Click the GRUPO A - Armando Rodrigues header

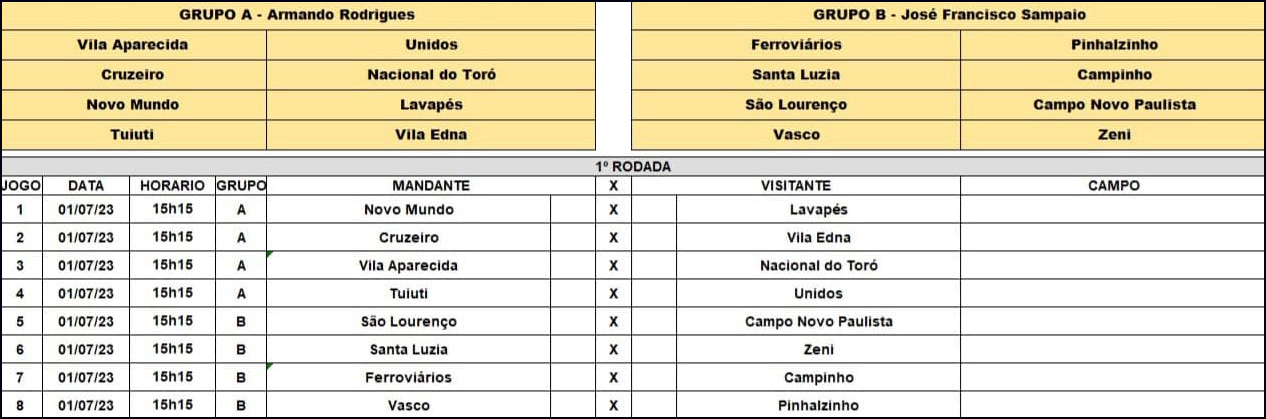pos(297,15)
